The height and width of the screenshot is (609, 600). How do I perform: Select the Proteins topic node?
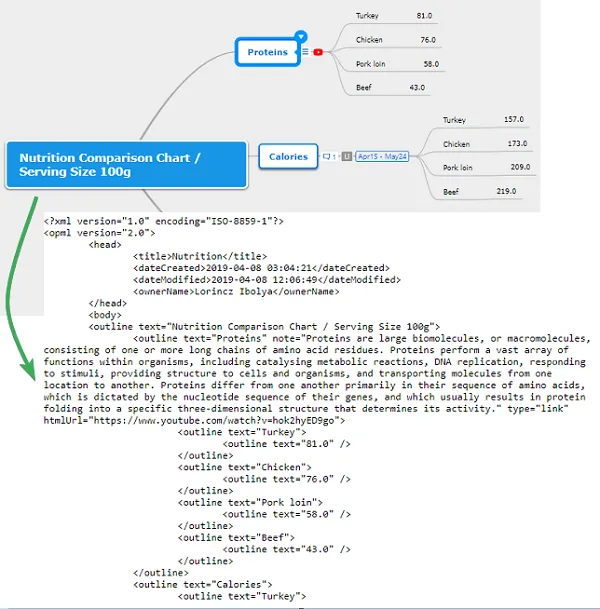(267, 52)
